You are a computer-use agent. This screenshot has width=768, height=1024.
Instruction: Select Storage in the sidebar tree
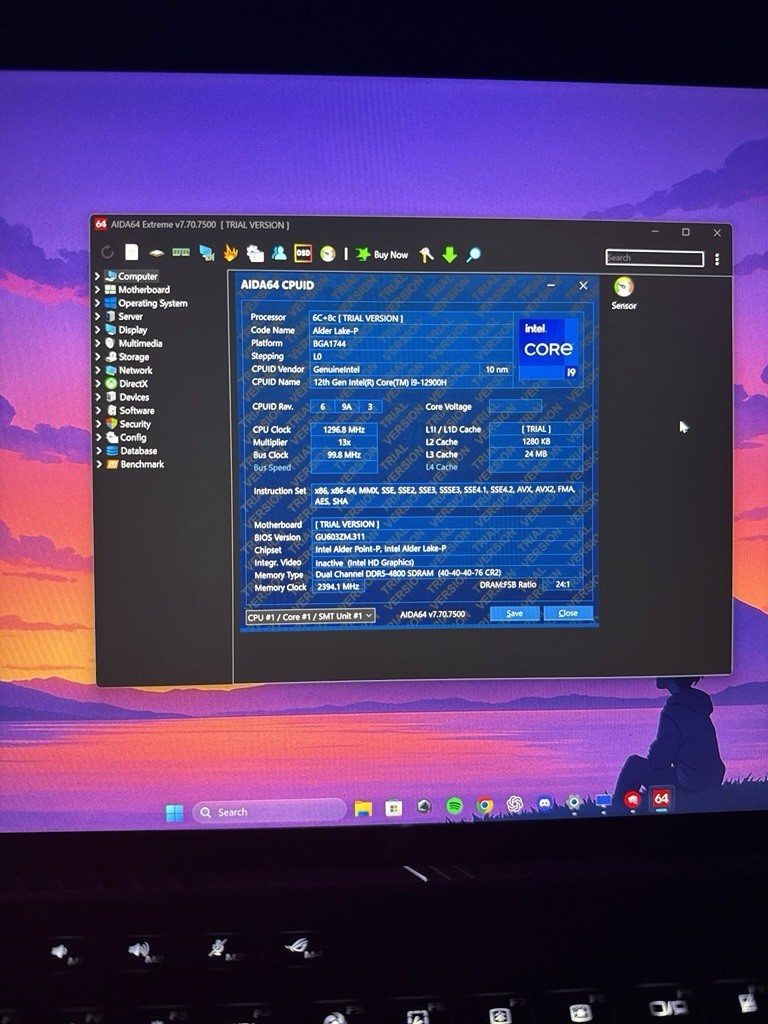(x=134, y=357)
